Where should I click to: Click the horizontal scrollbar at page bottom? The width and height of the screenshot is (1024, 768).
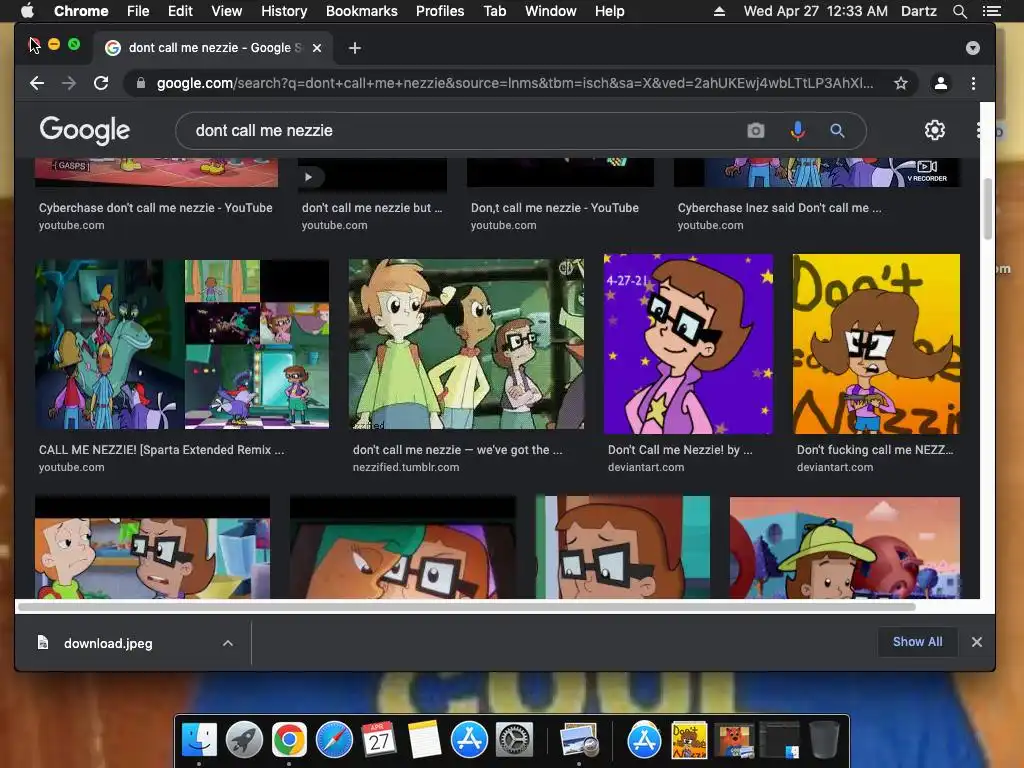click(467, 607)
